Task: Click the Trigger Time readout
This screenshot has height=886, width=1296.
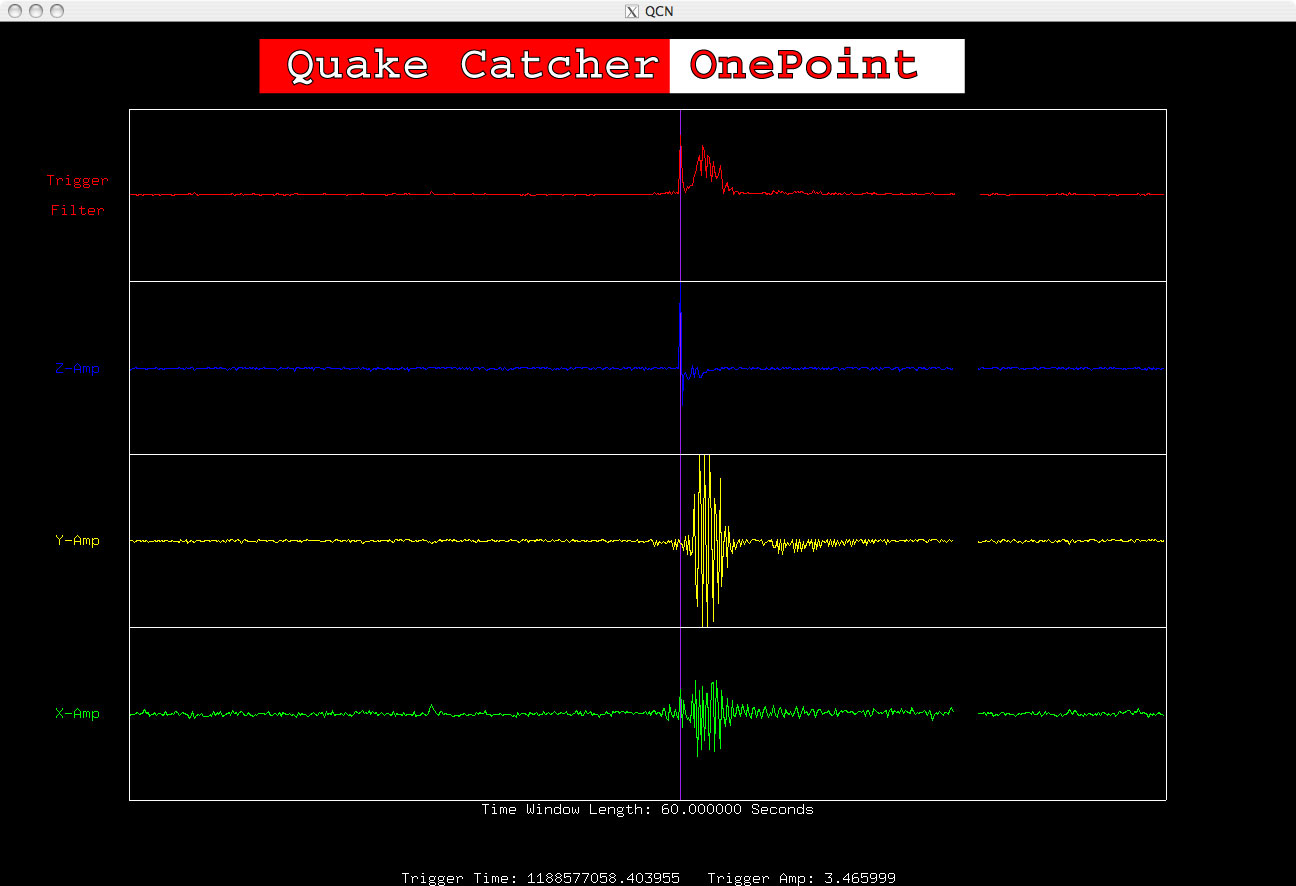Action: point(540,878)
